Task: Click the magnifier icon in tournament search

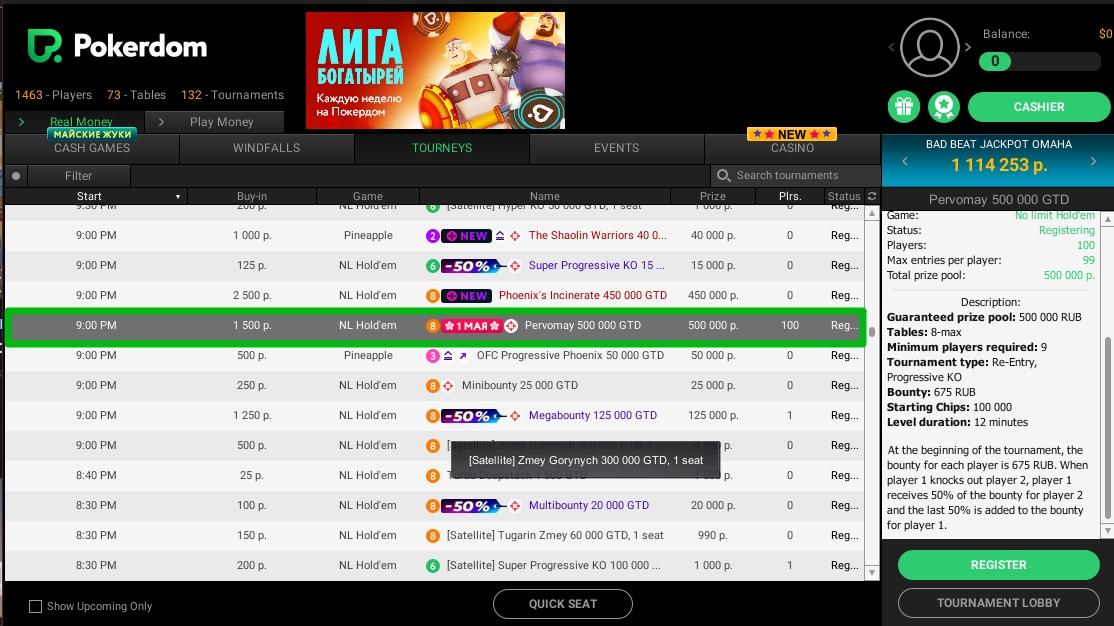Action: (723, 176)
